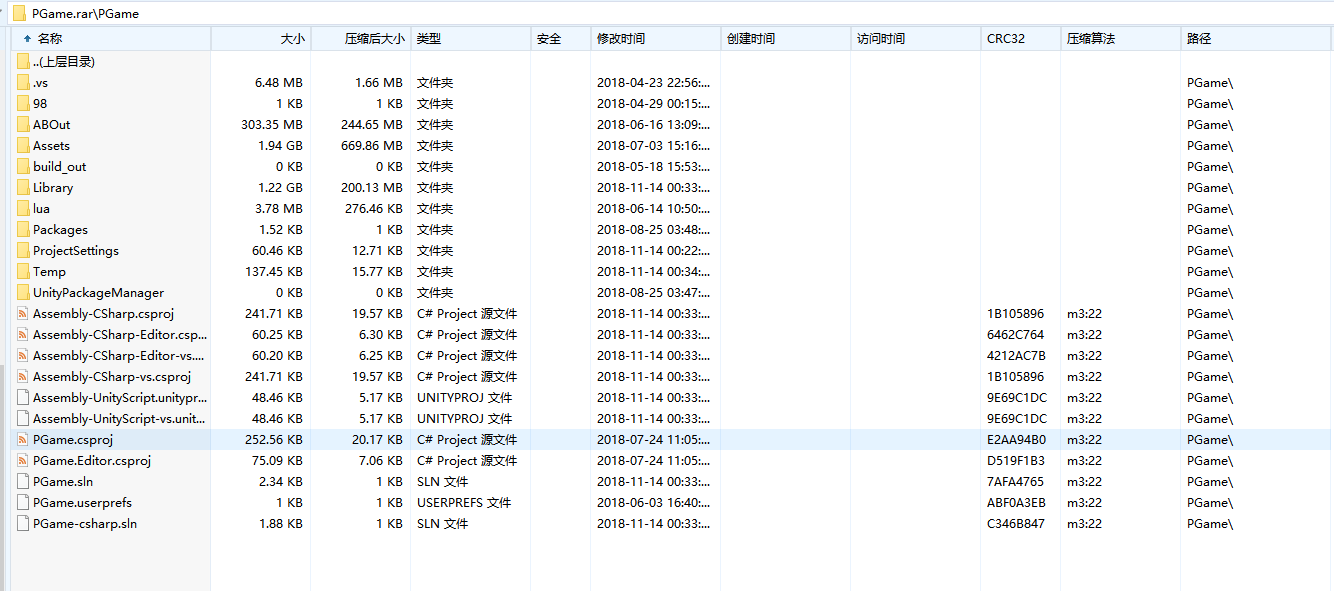Select the PGame-csharp.sln file entry
Image resolution: width=1334 pixels, height=591 pixels.
85,524
